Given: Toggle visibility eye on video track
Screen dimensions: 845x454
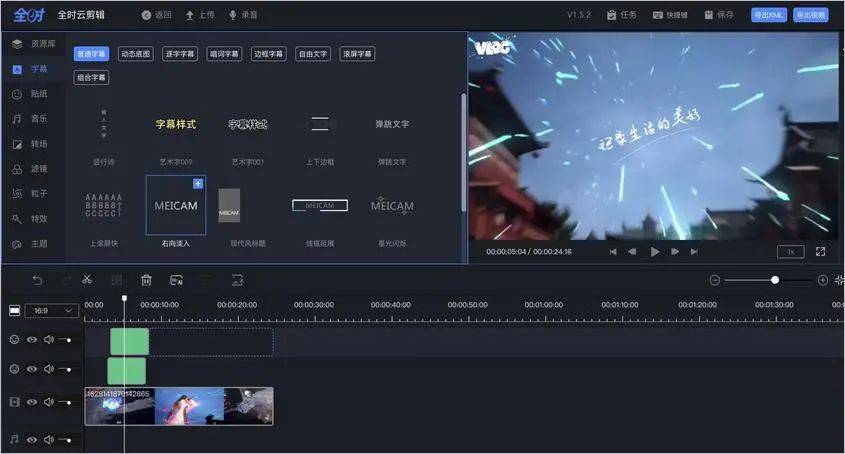Looking at the screenshot, I should tap(32, 402).
